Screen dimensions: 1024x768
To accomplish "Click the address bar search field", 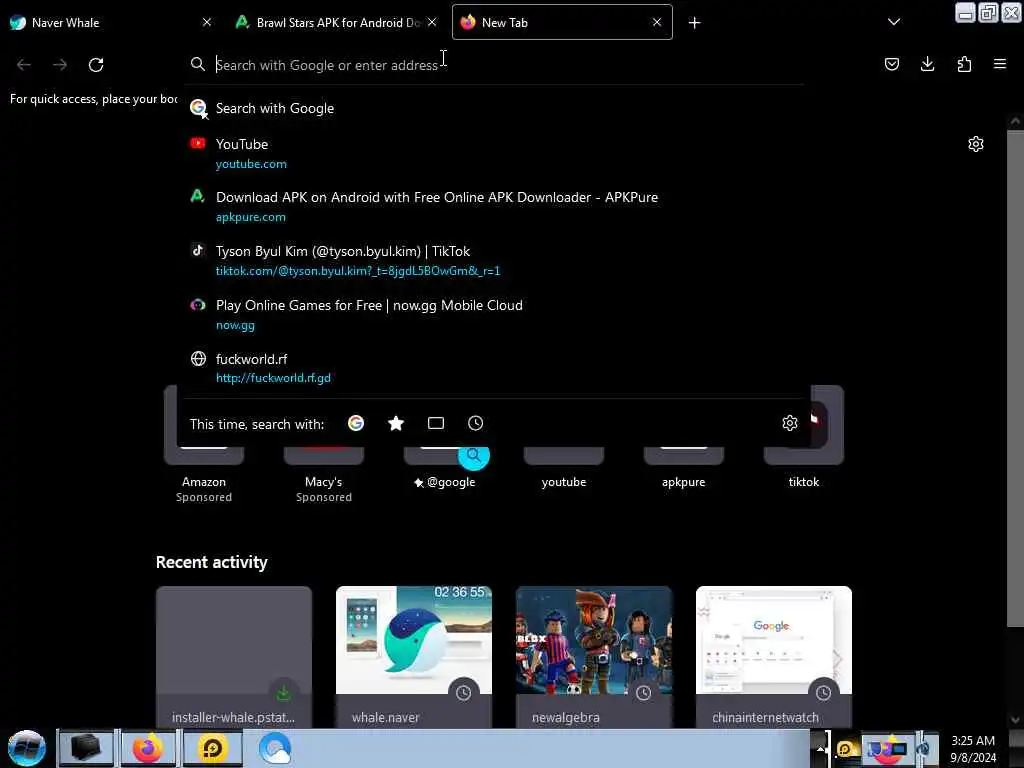I will pyautogui.click(x=493, y=65).
